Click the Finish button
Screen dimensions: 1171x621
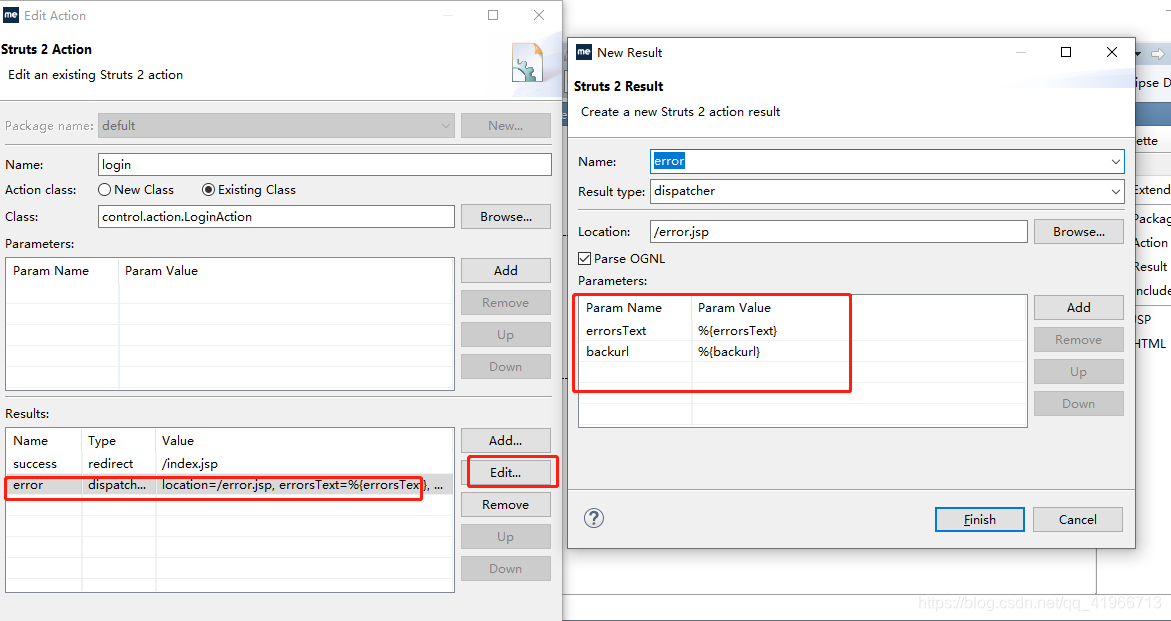pos(979,519)
